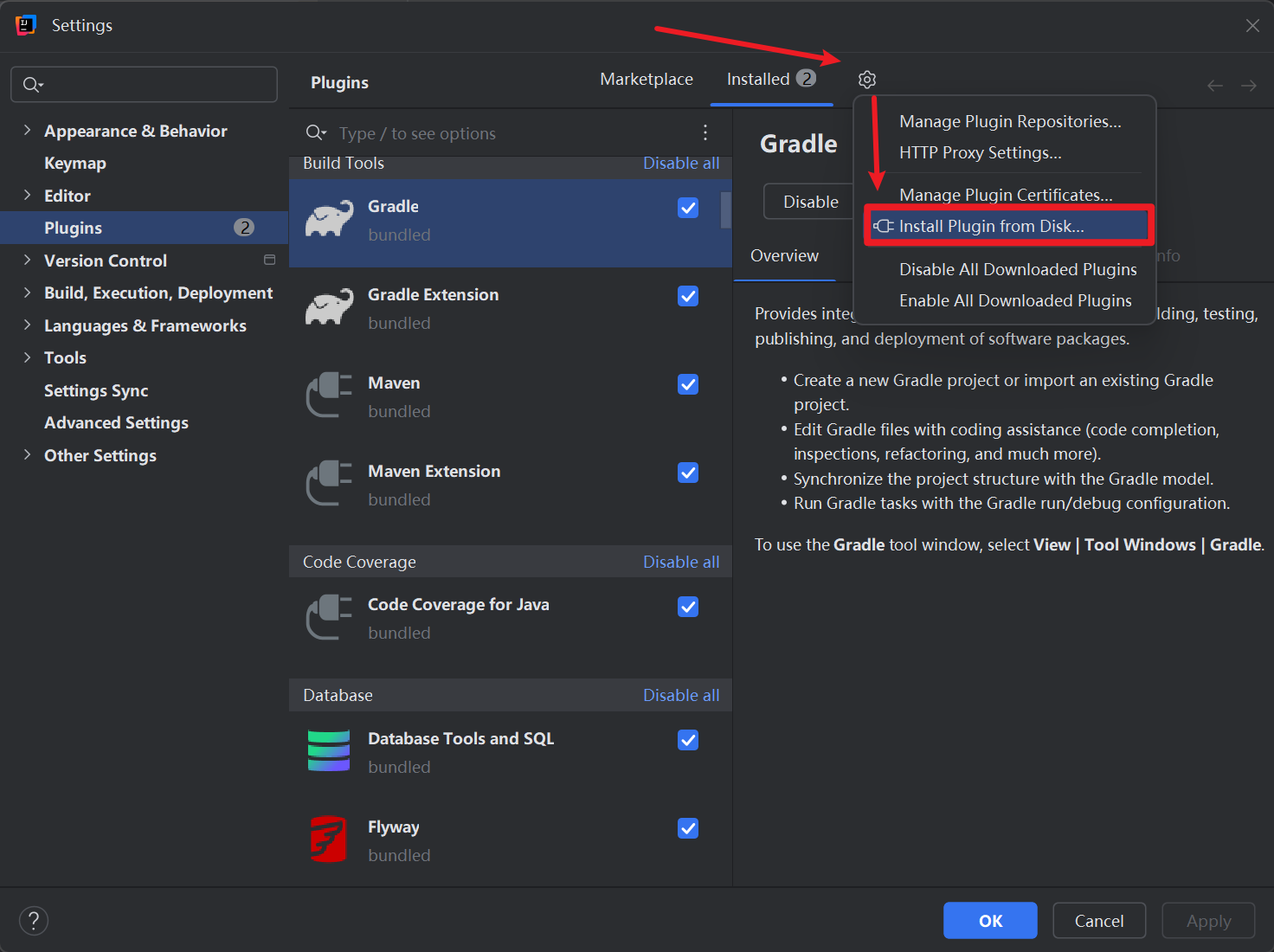Click the Flyway plugin red icon

(x=329, y=839)
